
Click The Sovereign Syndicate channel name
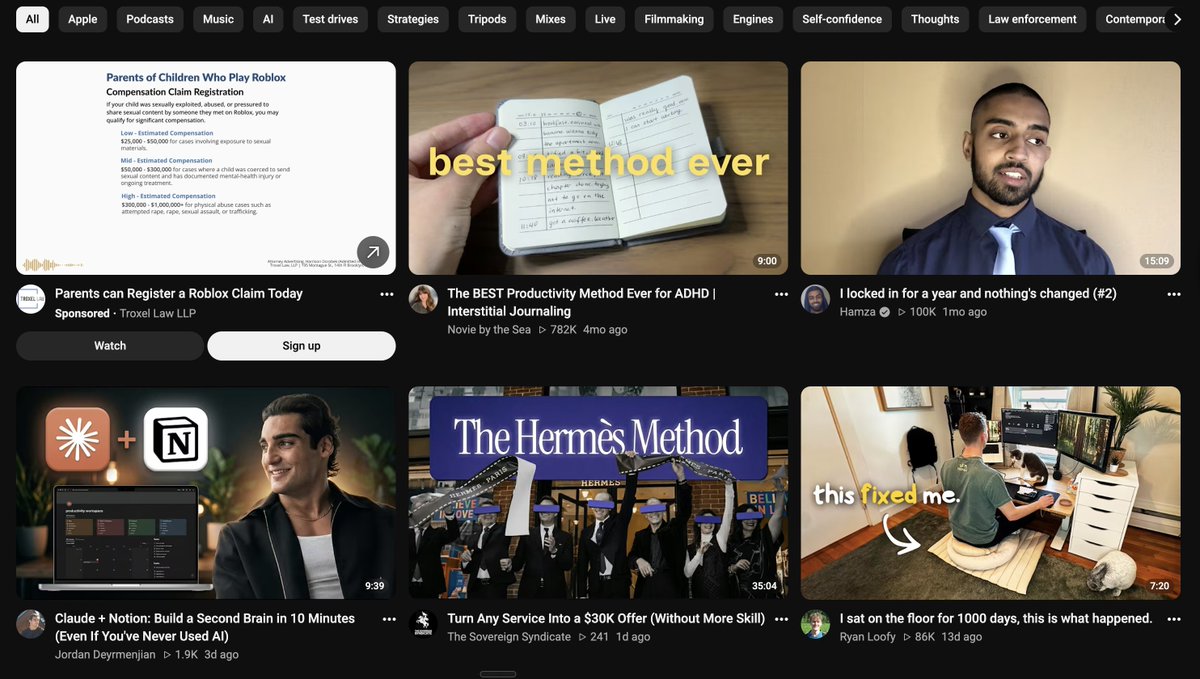coord(509,637)
